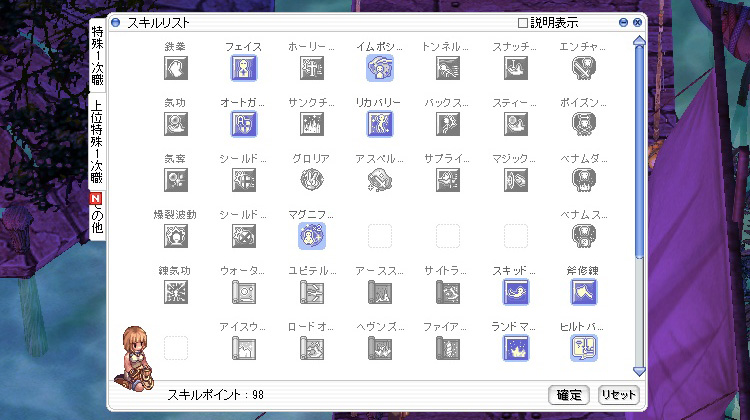This screenshot has height=420, width=750.
Task: Select the 鉄拳 skill icon
Action: tap(176, 68)
